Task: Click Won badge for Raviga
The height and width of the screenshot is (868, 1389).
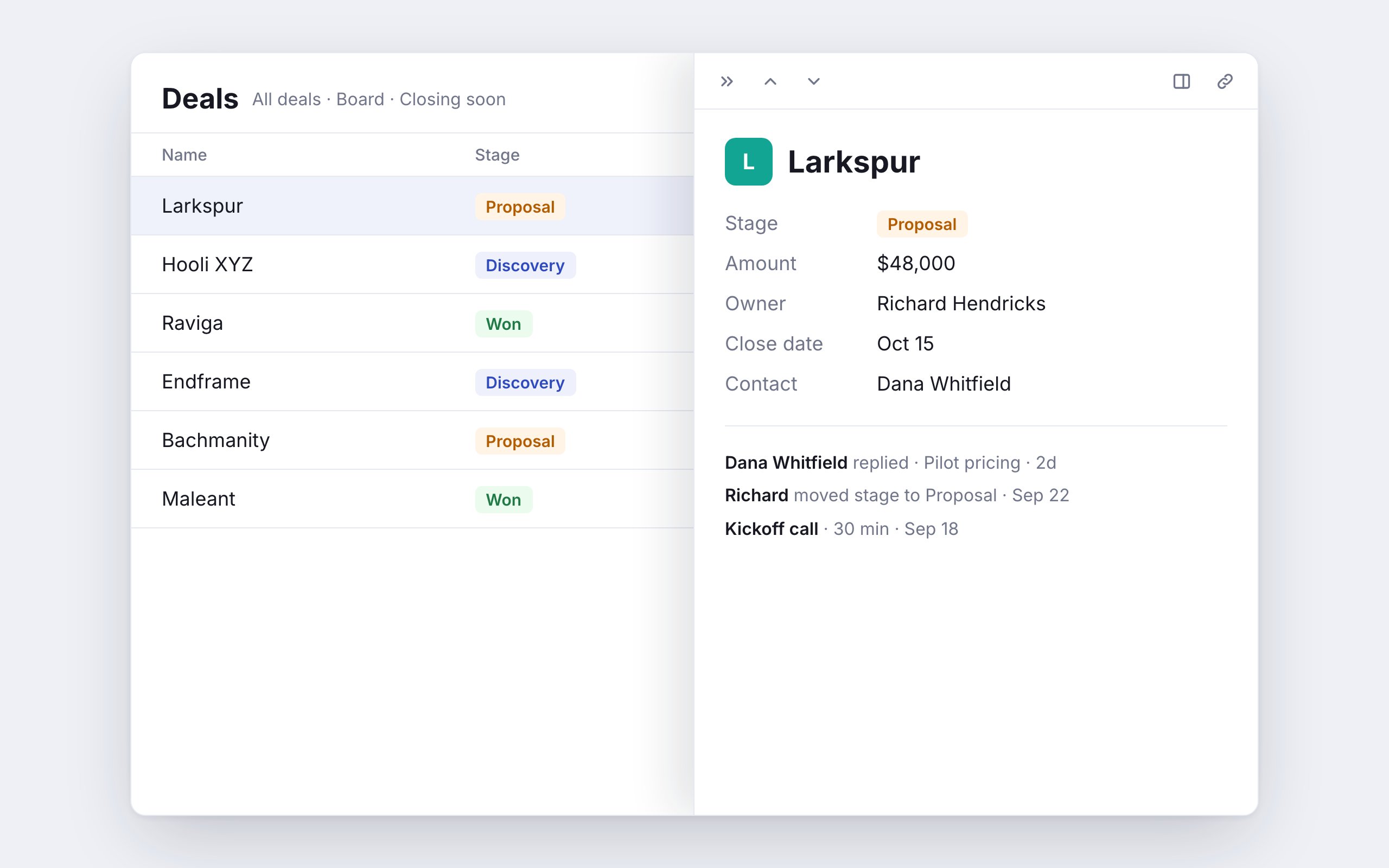Action: [504, 324]
